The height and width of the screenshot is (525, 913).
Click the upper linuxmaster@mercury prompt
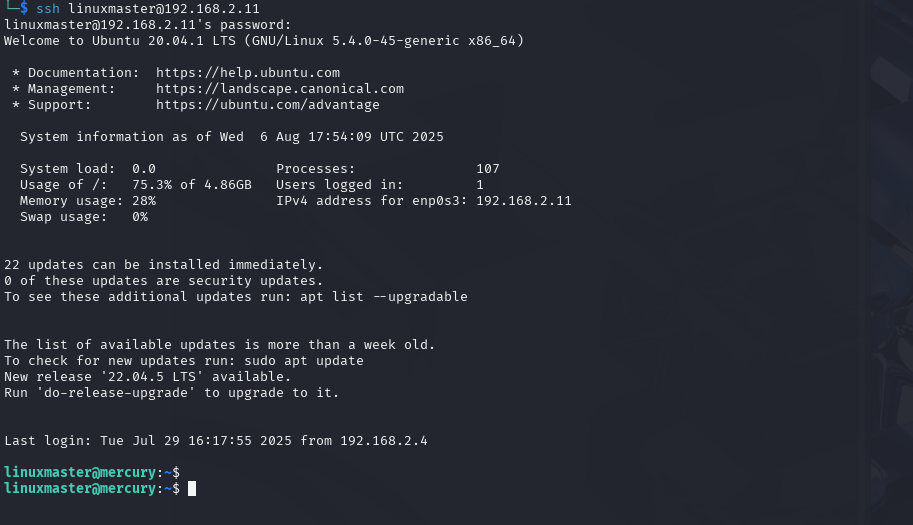(92, 473)
